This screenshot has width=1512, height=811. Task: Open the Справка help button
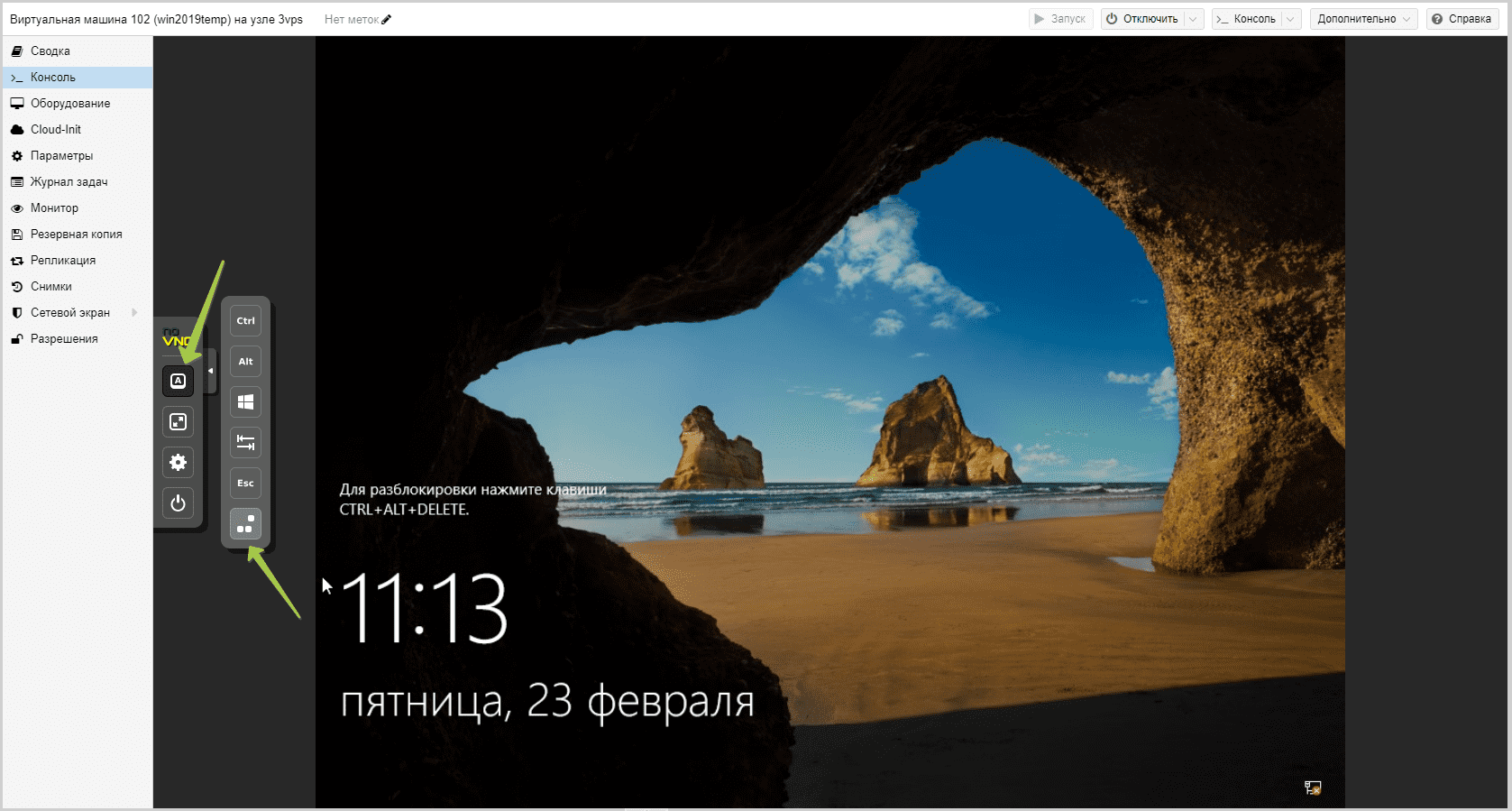1462,19
